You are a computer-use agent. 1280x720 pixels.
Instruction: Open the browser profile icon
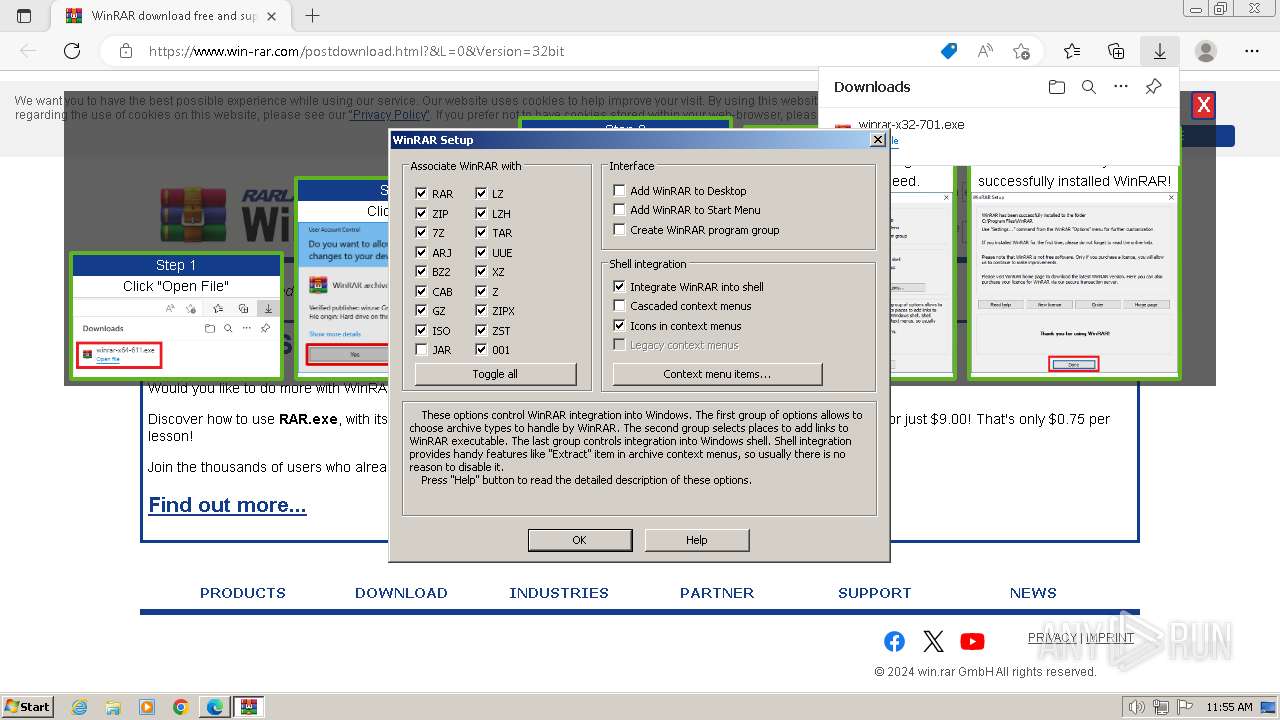point(1206,51)
